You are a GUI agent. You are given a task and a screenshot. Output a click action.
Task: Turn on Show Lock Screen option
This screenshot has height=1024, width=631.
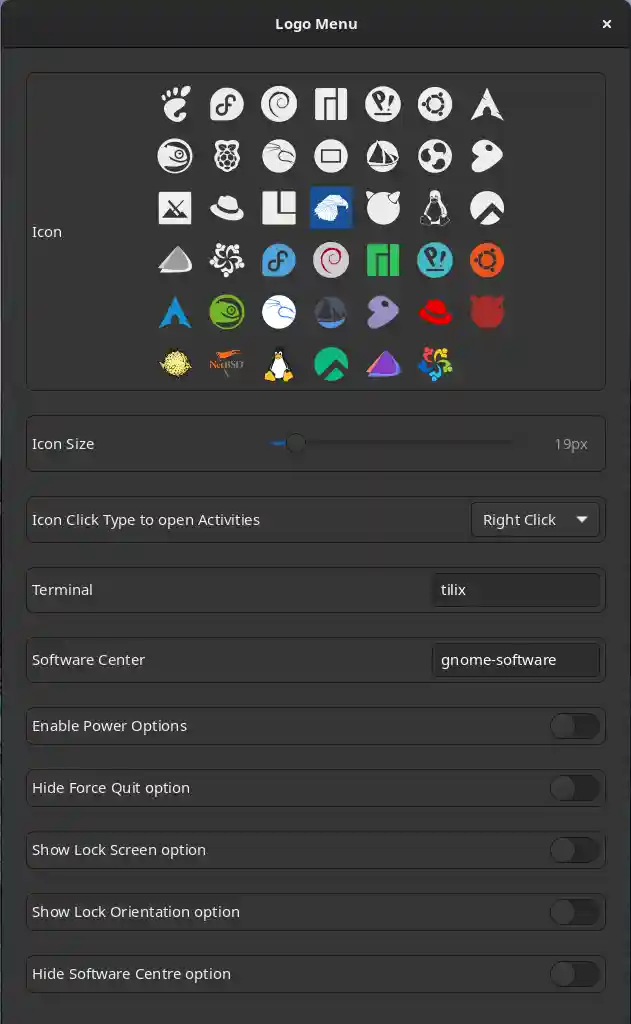[575, 850]
